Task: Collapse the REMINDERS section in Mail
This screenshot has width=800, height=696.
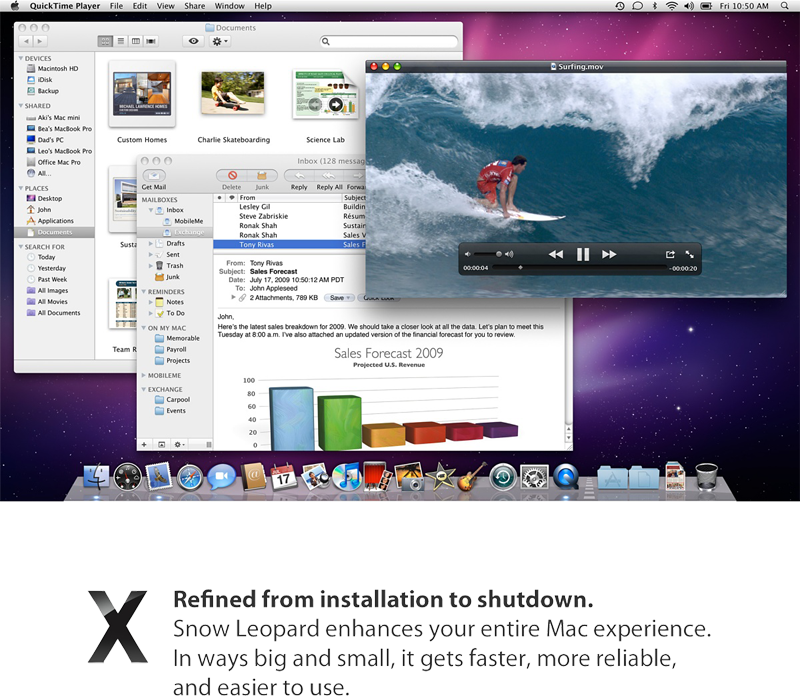Action: (144, 292)
